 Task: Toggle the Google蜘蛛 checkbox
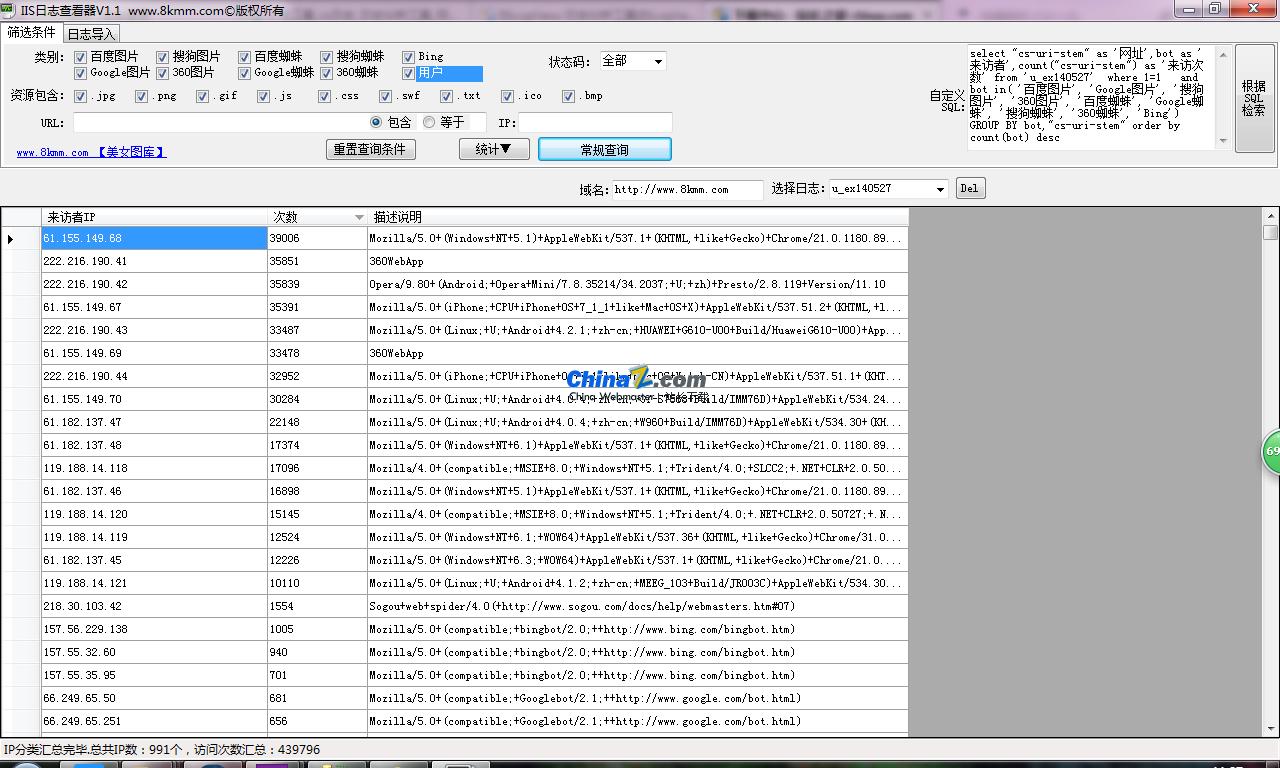[x=244, y=73]
